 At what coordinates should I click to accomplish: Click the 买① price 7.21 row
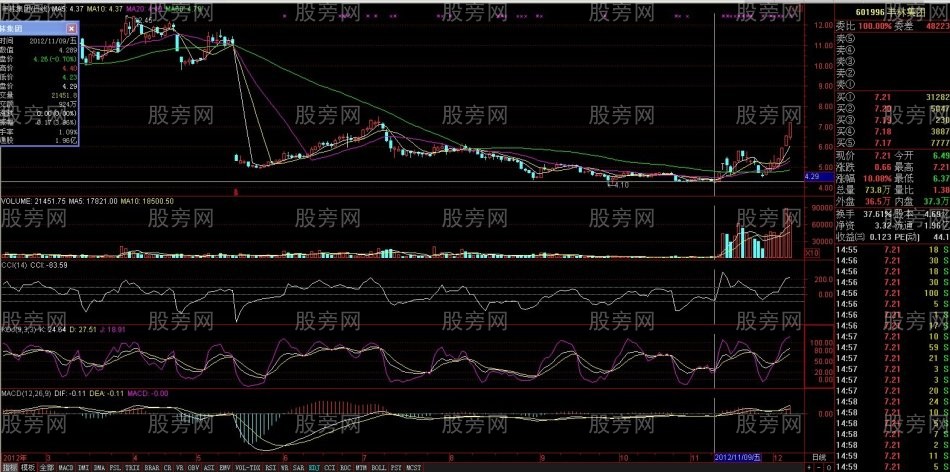(x=892, y=97)
